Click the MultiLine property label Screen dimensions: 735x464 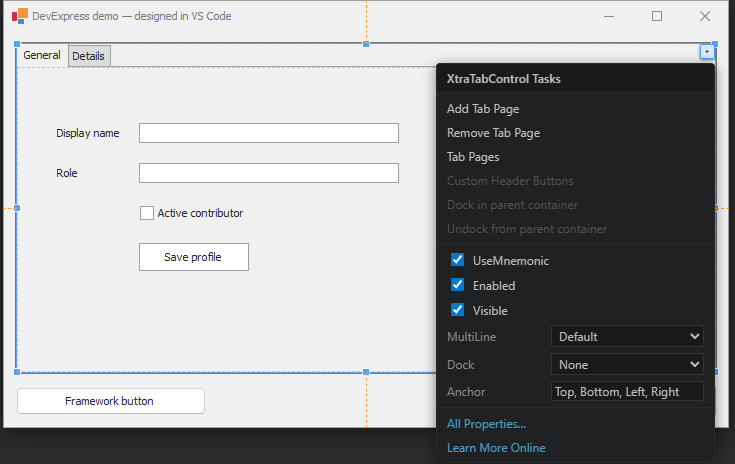tap(471, 337)
